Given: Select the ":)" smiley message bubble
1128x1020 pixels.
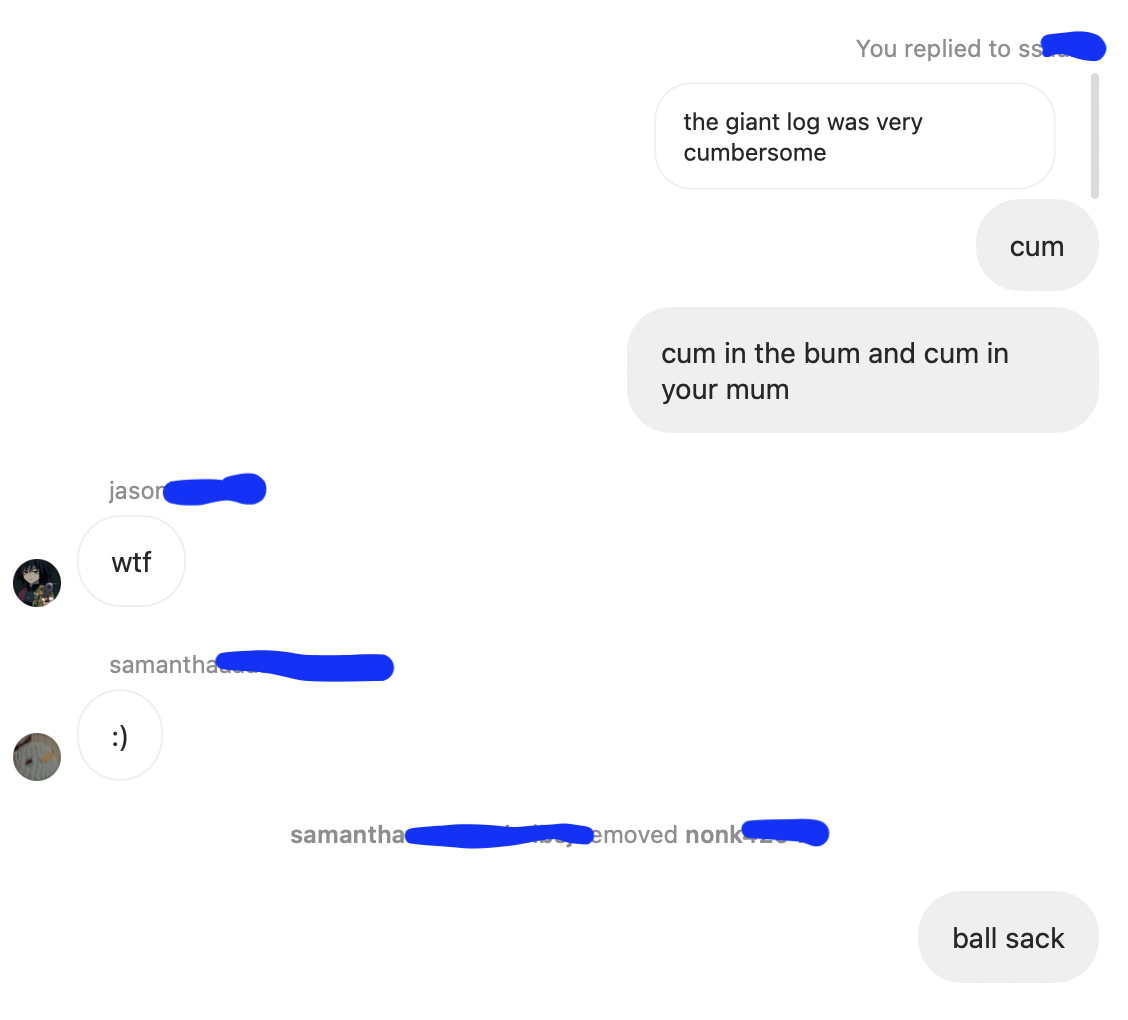Looking at the screenshot, I should tap(120, 736).
